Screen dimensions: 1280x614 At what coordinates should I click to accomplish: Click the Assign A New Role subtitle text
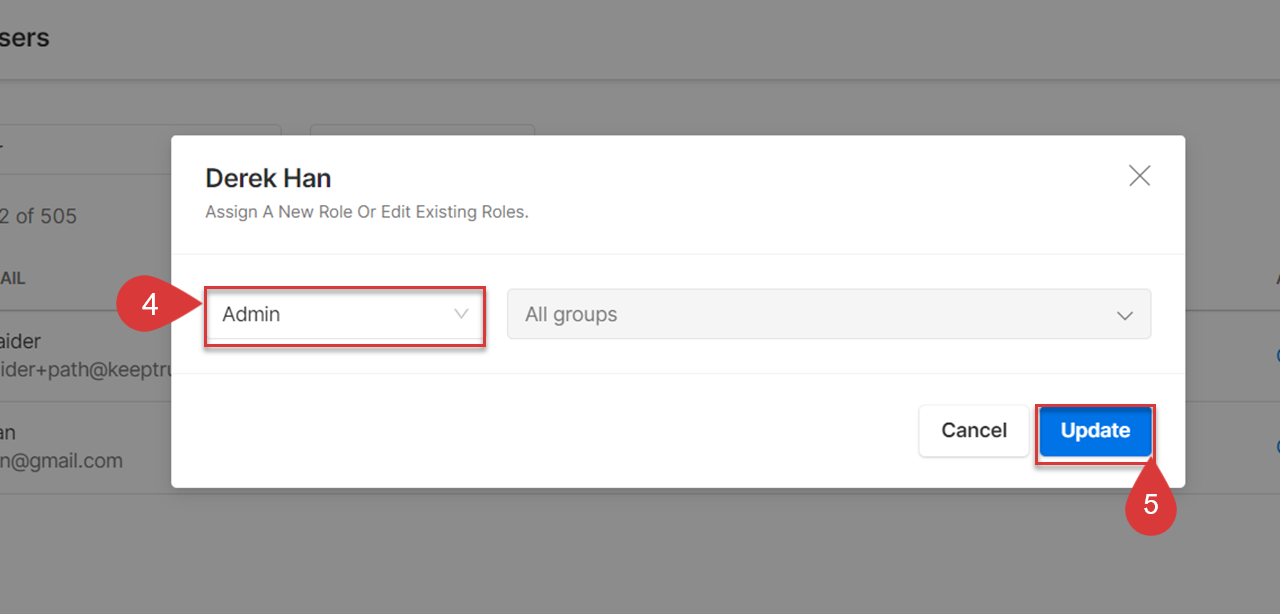click(x=366, y=212)
